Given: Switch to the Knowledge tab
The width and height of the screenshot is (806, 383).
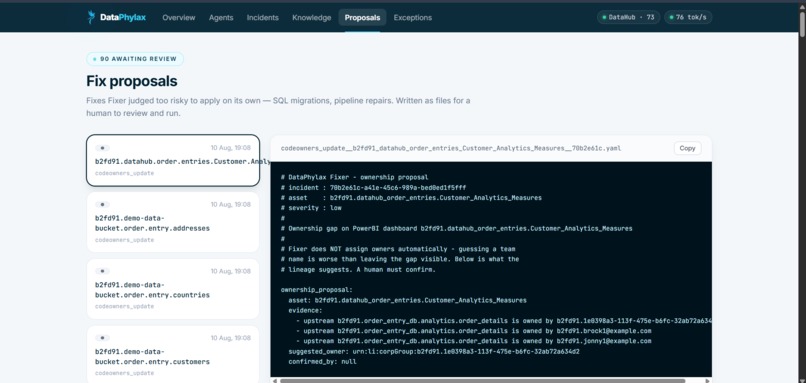Looking at the screenshot, I should click(x=312, y=17).
